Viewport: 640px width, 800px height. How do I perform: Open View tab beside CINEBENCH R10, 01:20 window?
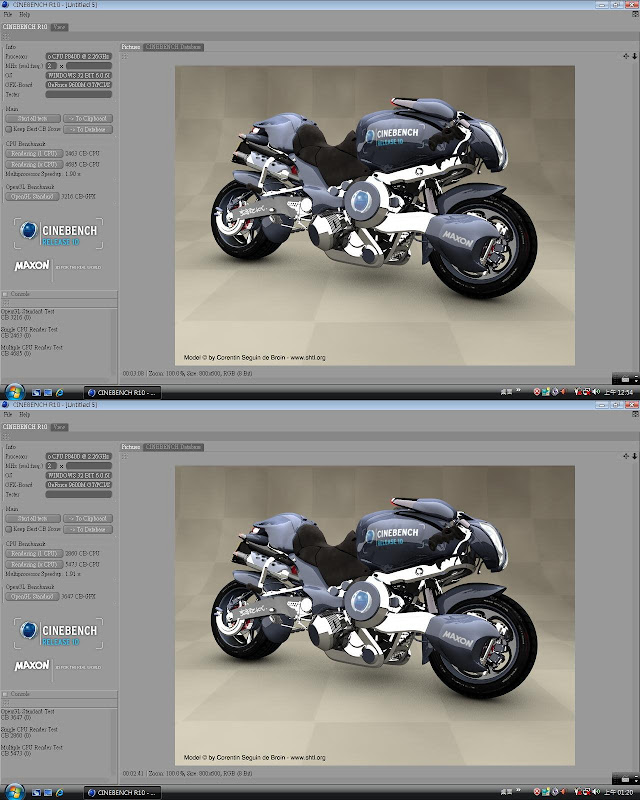click(x=59, y=427)
